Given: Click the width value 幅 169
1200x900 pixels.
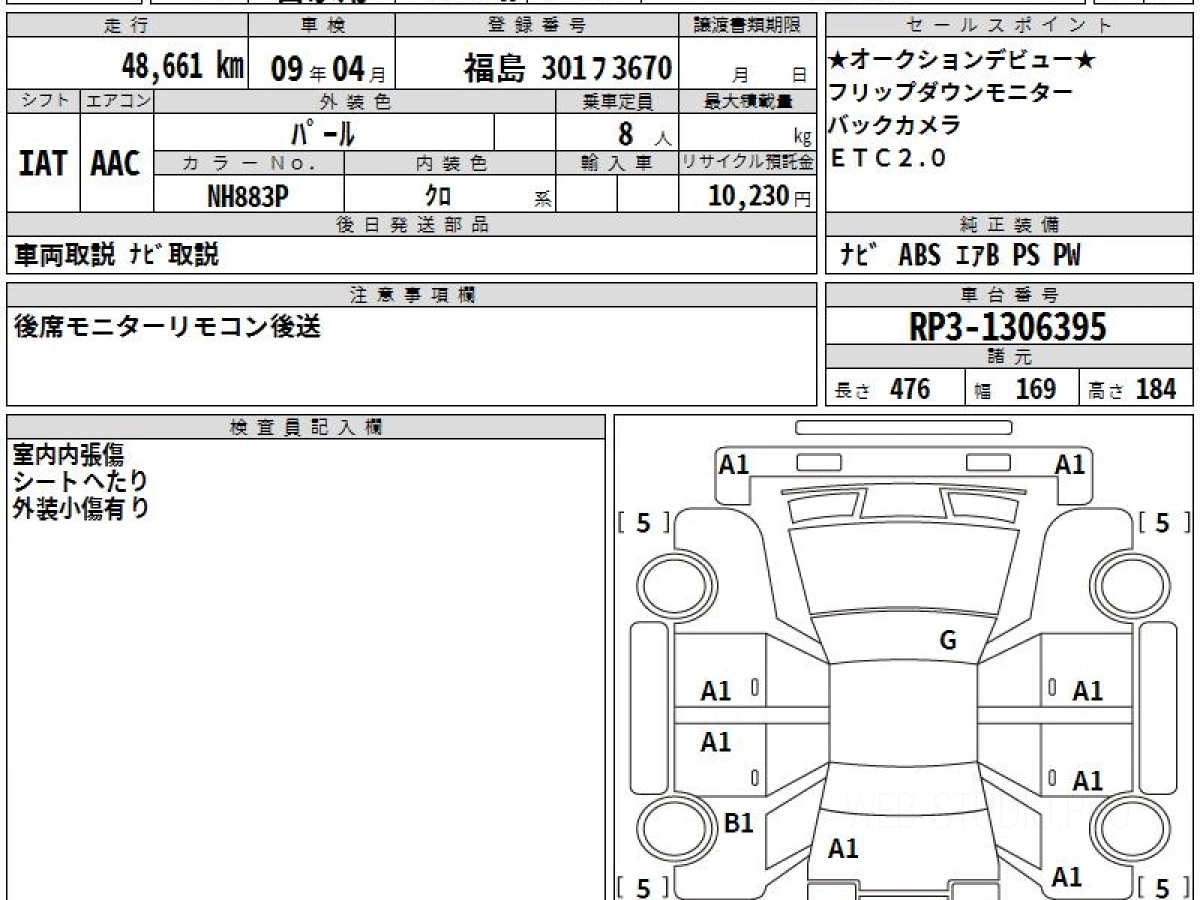Looking at the screenshot, I should [1014, 389].
